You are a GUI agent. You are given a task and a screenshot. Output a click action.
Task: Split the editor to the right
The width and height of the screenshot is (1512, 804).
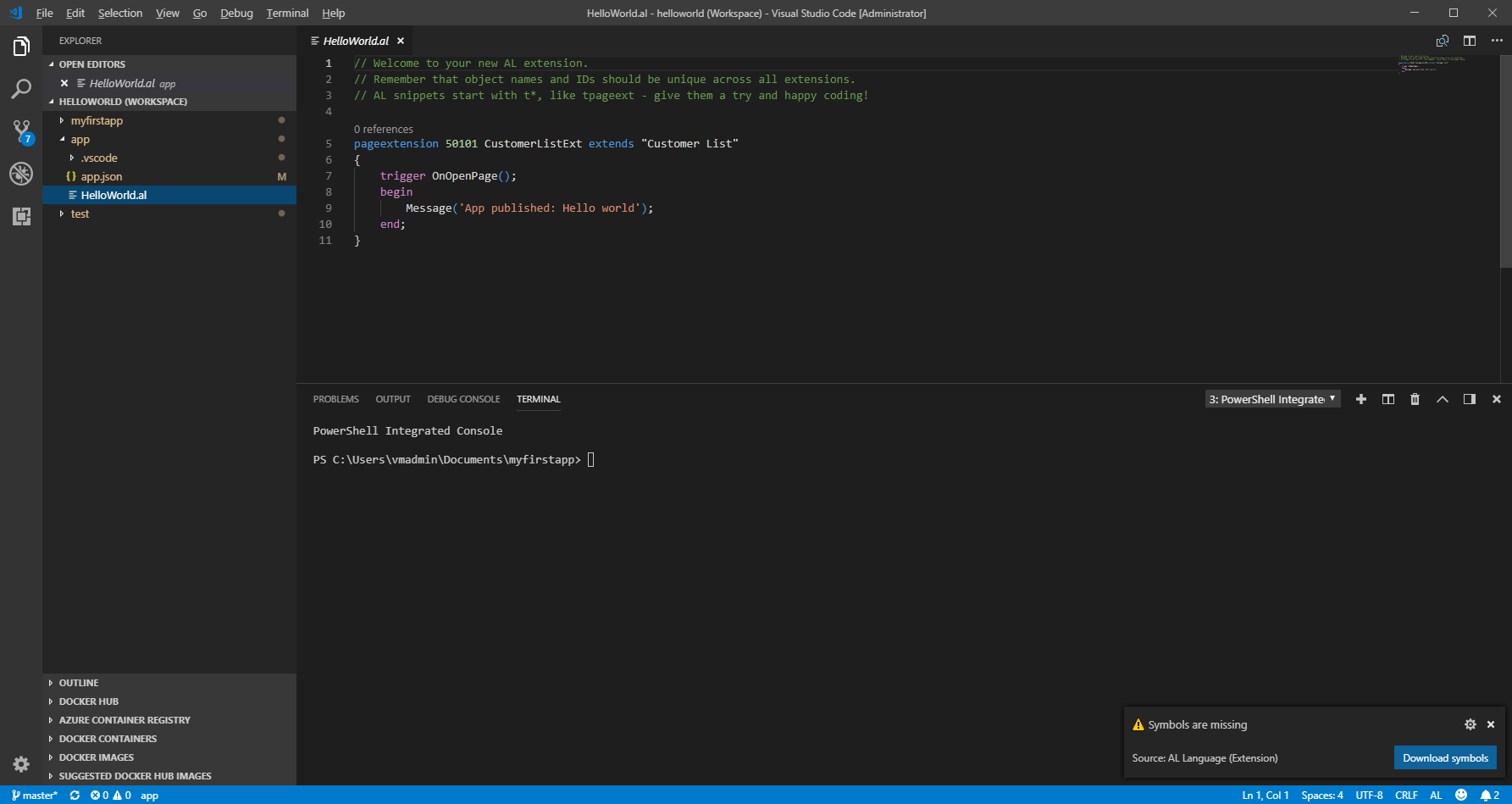tap(1470, 41)
